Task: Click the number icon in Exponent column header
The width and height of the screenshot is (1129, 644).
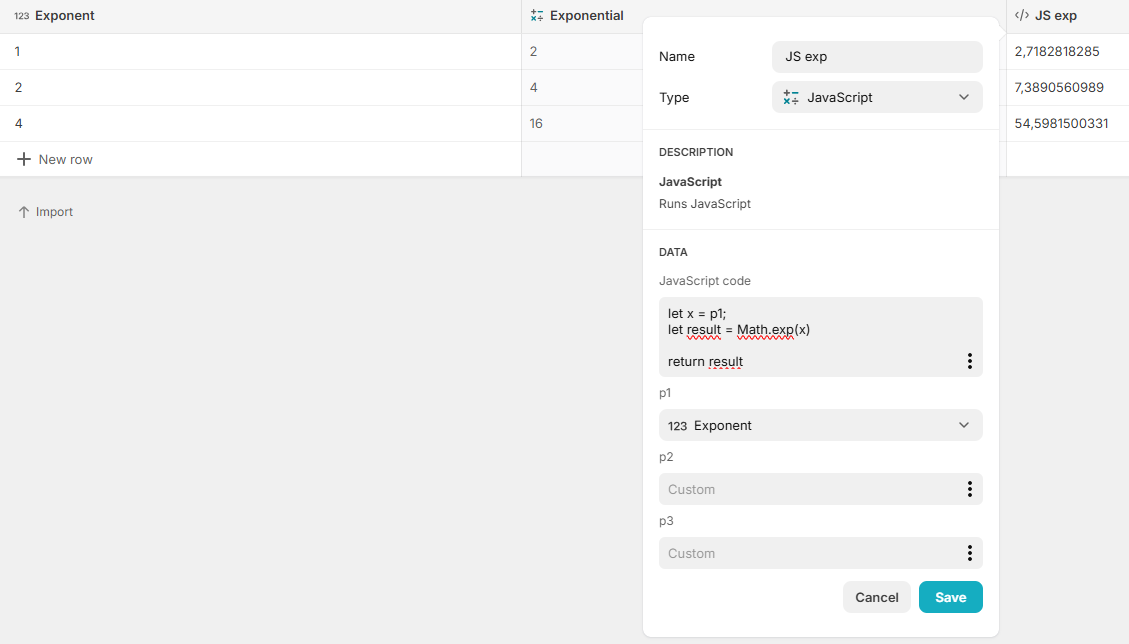Action: (x=21, y=16)
